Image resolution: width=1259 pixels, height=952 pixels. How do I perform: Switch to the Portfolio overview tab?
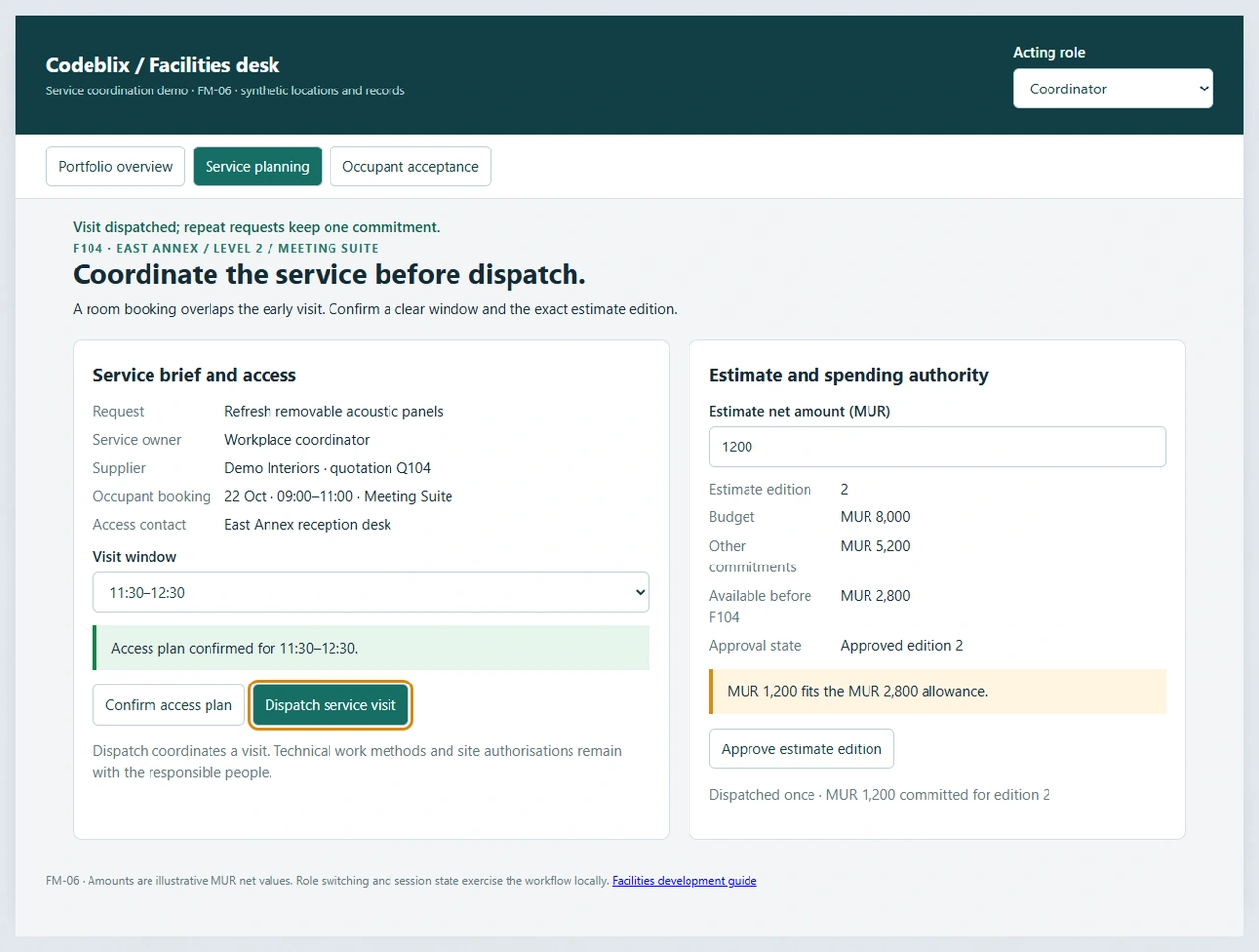[x=115, y=166]
